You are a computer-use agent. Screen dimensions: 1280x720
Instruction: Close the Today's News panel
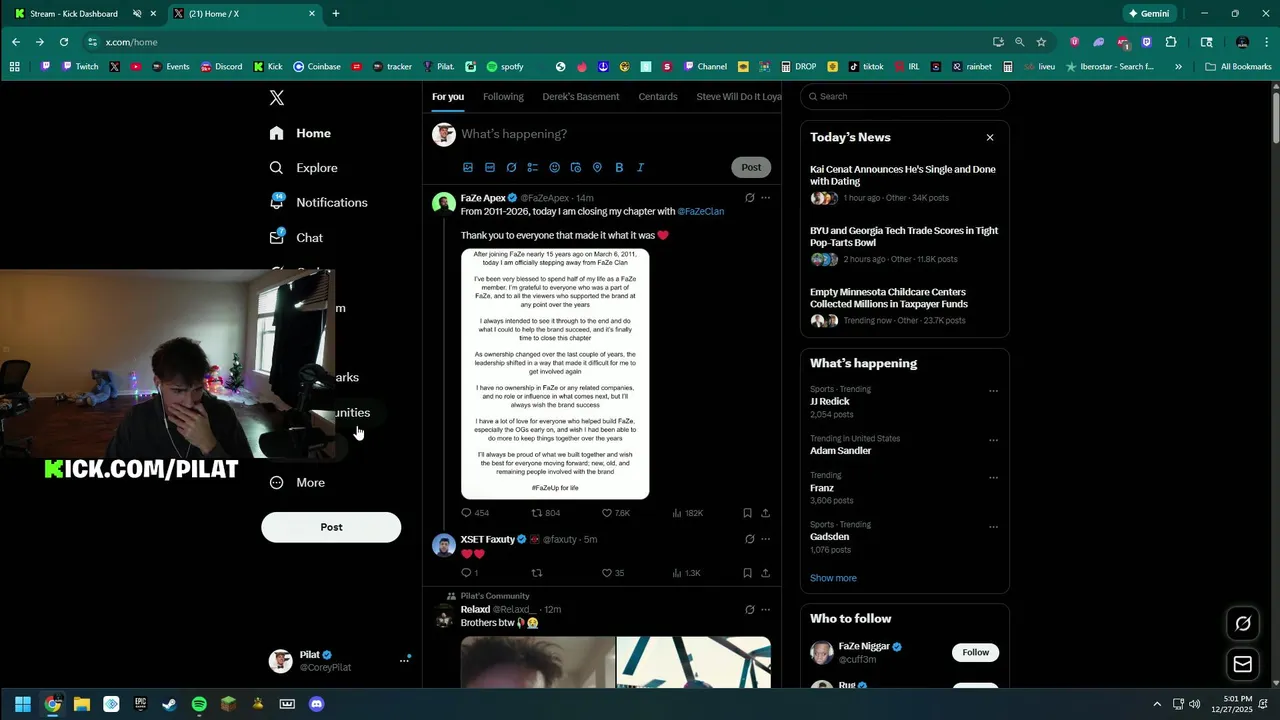tap(990, 137)
